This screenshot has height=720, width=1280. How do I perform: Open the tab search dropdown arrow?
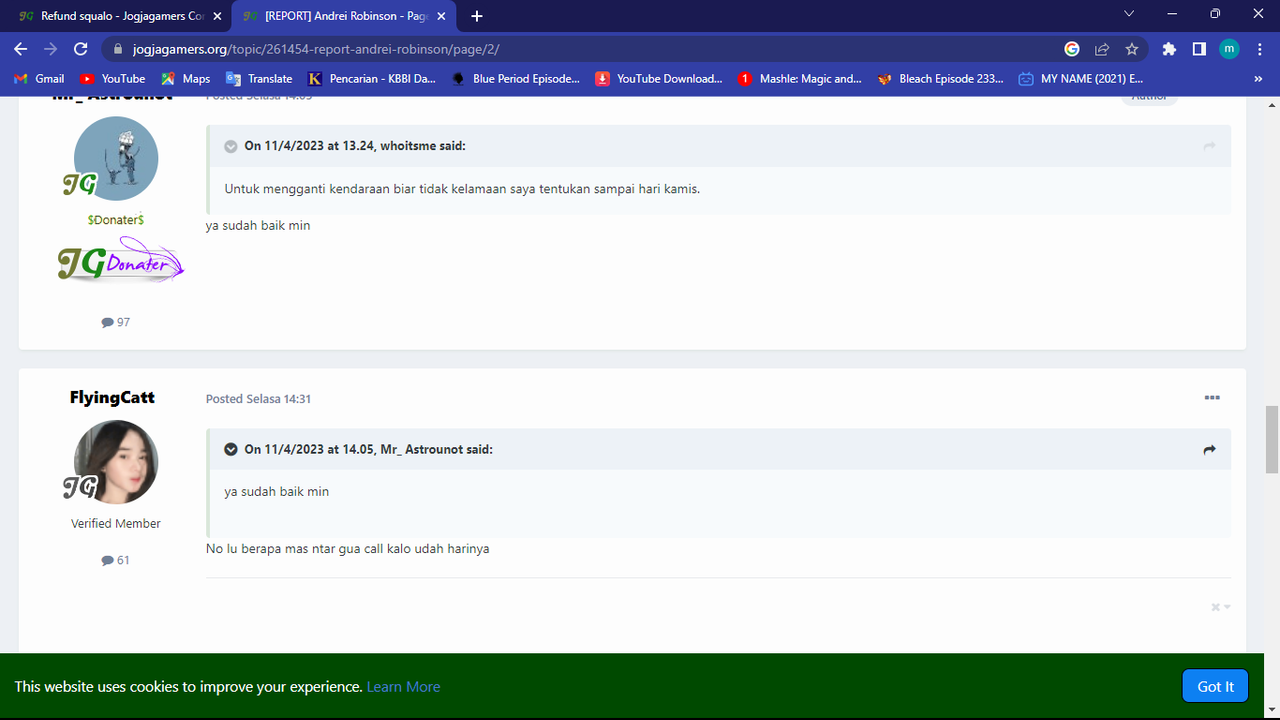[1129, 14]
